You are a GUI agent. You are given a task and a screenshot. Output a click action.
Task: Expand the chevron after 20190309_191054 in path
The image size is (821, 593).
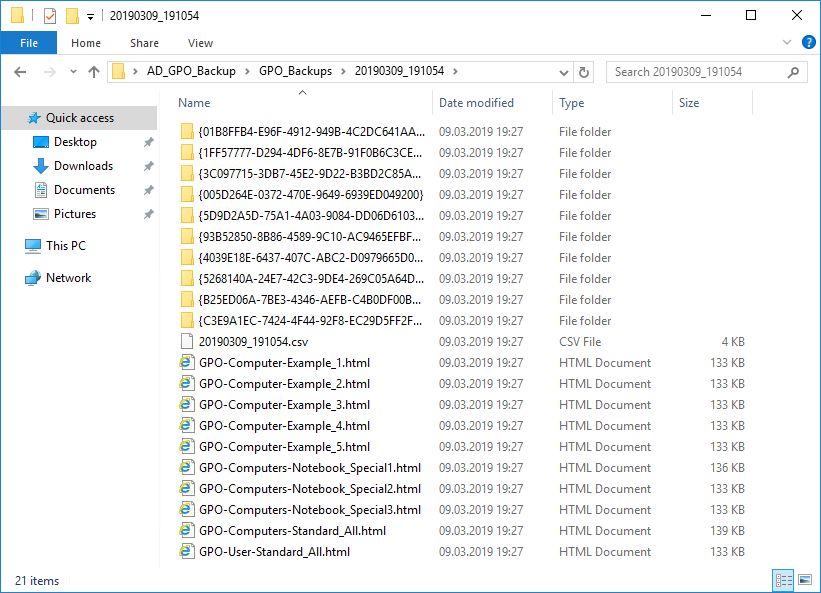click(x=456, y=71)
